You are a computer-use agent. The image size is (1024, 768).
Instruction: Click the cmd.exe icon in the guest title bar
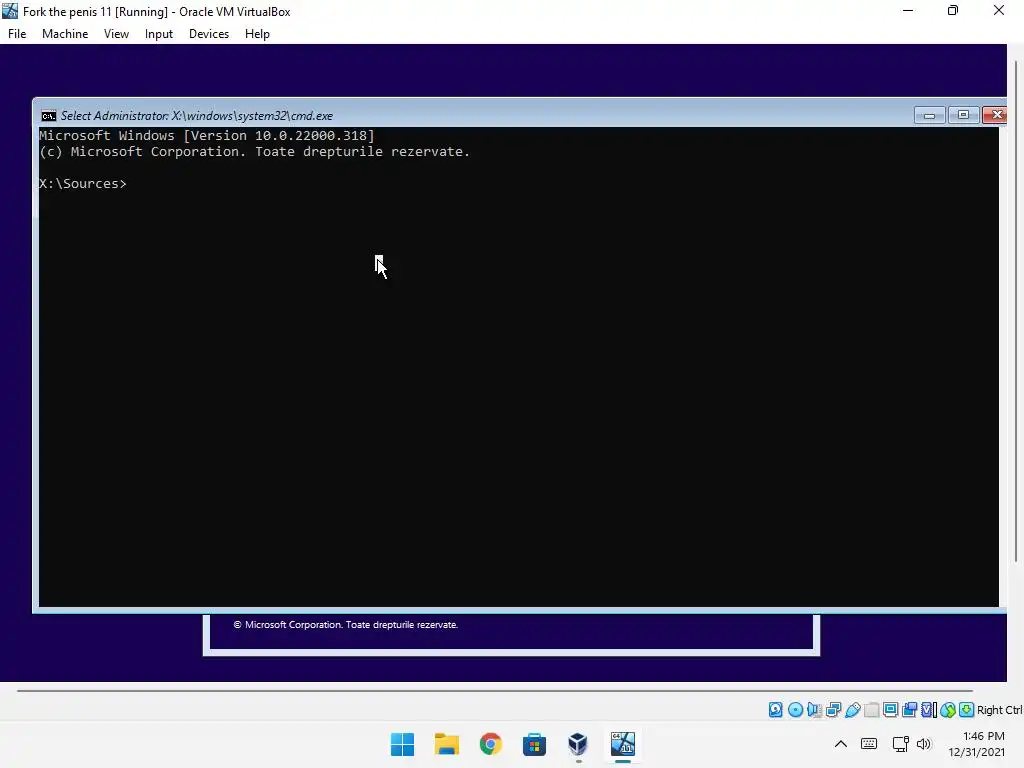point(48,116)
